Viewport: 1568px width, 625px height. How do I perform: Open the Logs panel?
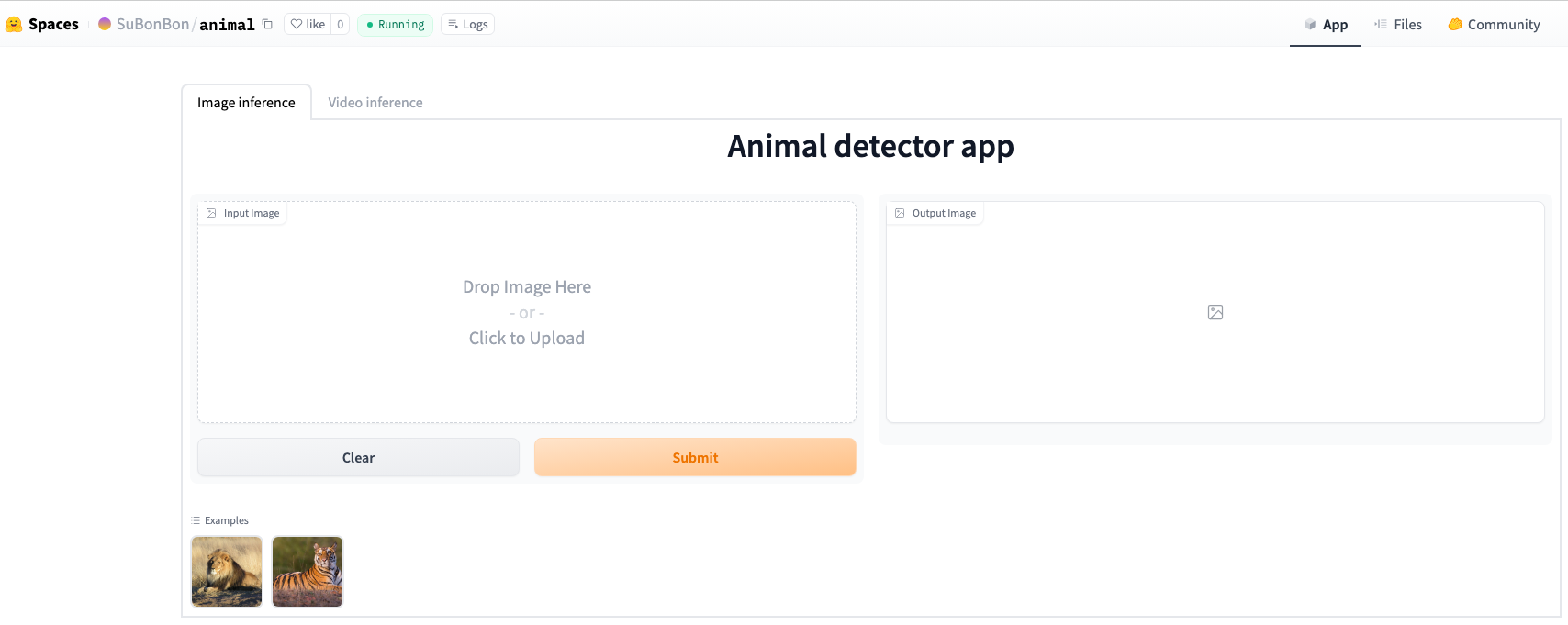(x=467, y=24)
